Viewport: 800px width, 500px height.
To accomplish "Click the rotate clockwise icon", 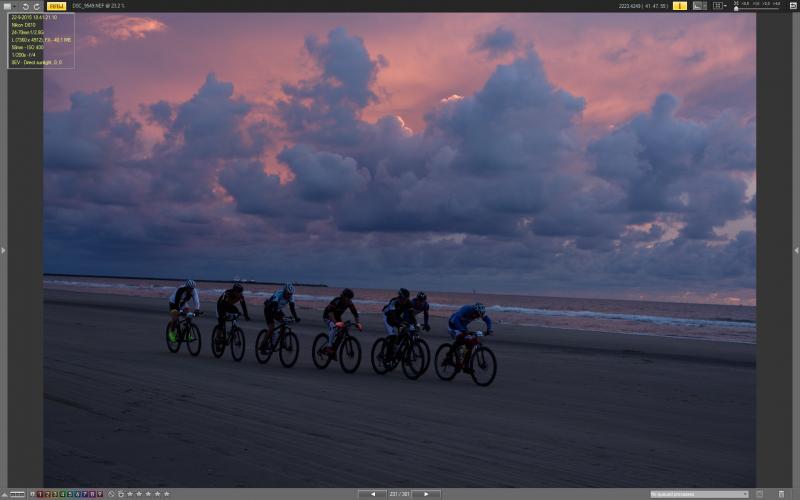I will [37, 6].
